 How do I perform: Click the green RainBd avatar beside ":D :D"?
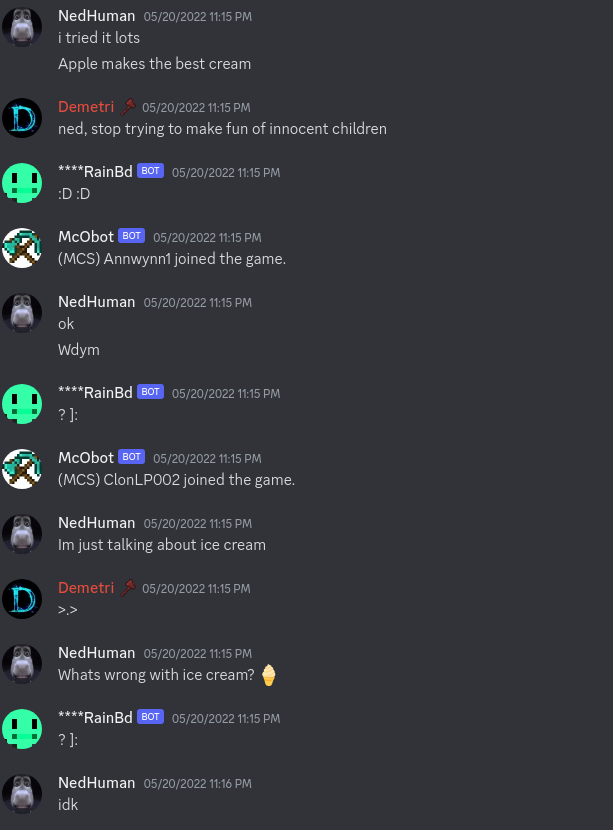[22, 183]
